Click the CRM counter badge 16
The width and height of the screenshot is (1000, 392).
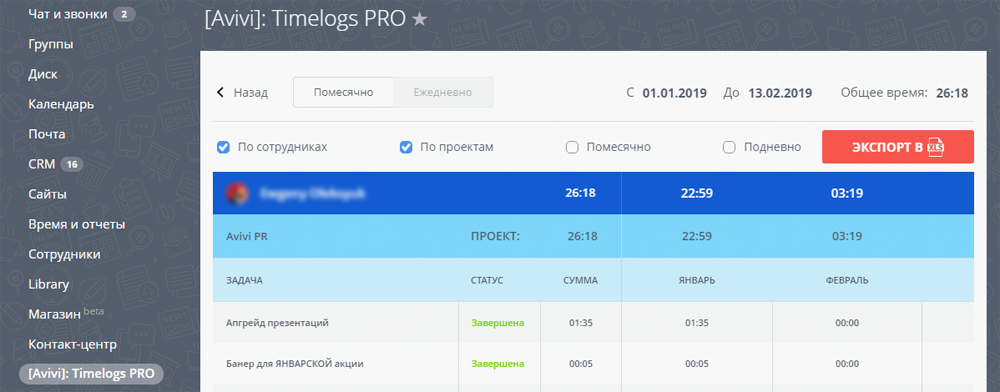click(x=72, y=164)
